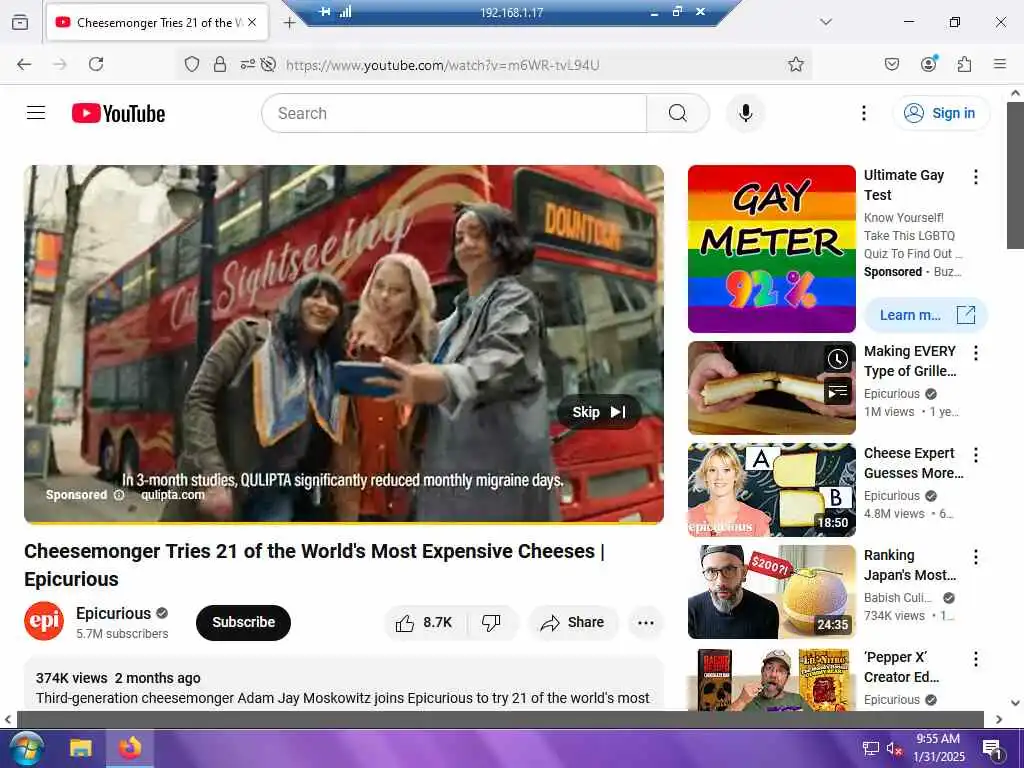This screenshot has width=1024, height=768.
Task: Select the Cheesemonger Tries 21 tab
Action: [157, 22]
